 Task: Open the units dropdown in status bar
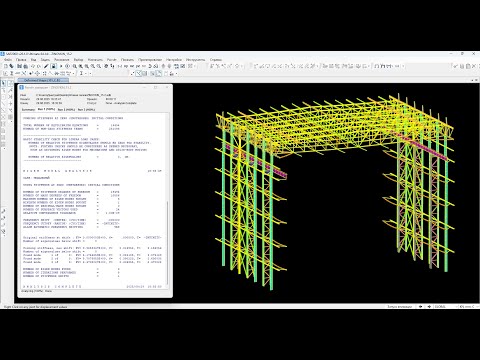tap(468, 306)
